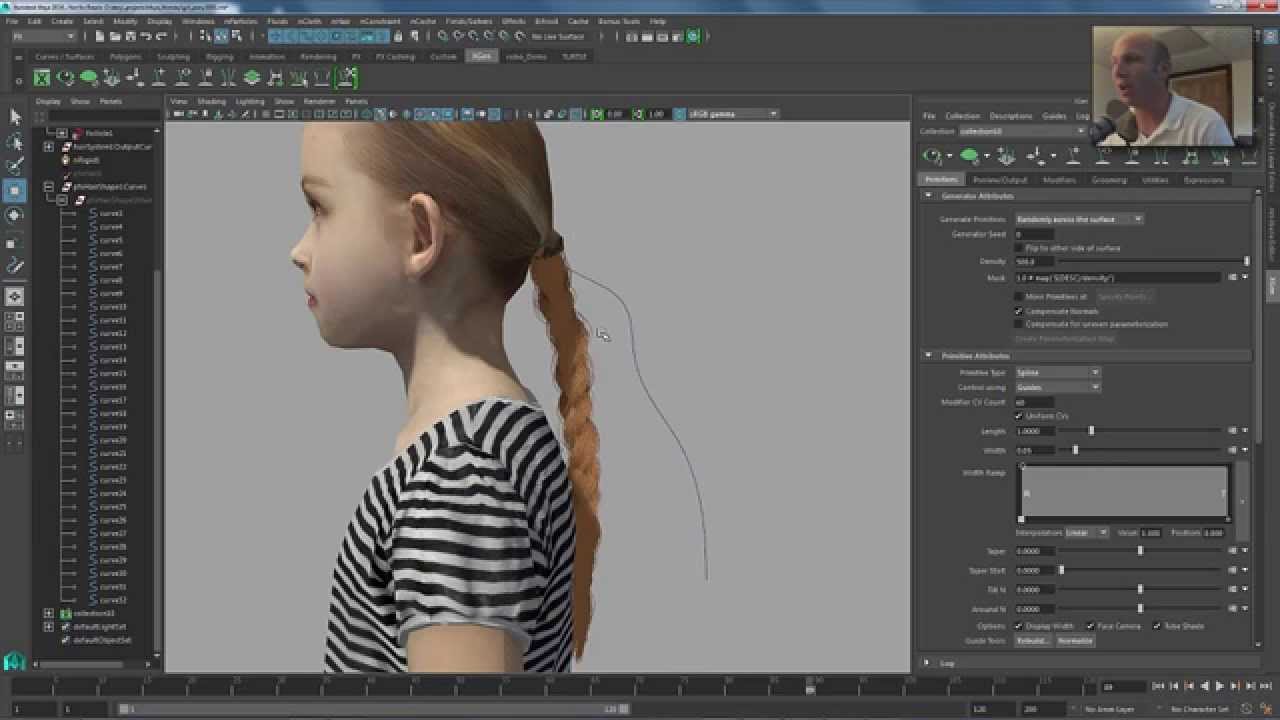Collapse the Generator Attributes section
The image size is (1280, 720).
pyautogui.click(x=928, y=196)
